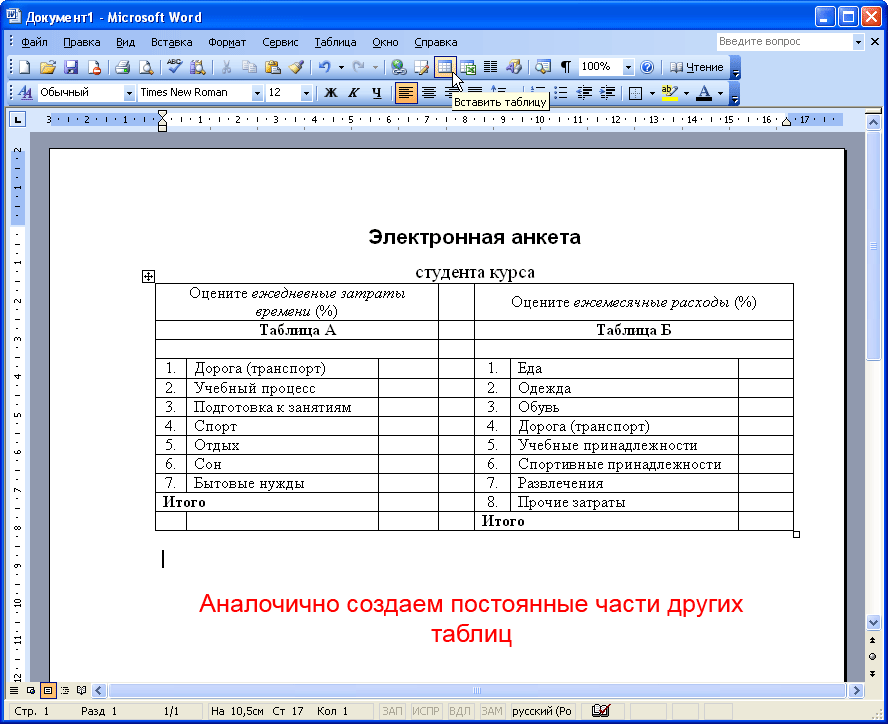Click the ЗАП status bar indicator
Screen dimensions: 888x724
tap(392, 711)
